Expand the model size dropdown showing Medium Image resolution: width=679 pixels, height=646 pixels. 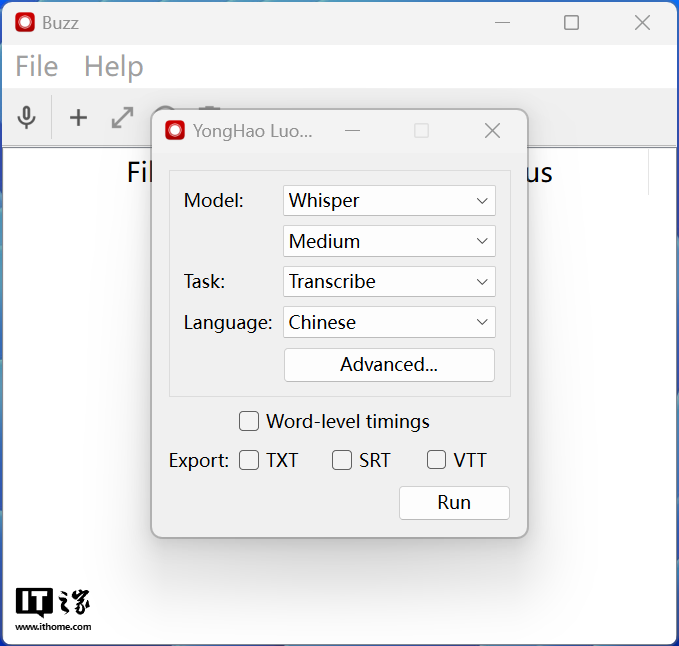click(x=389, y=241)
